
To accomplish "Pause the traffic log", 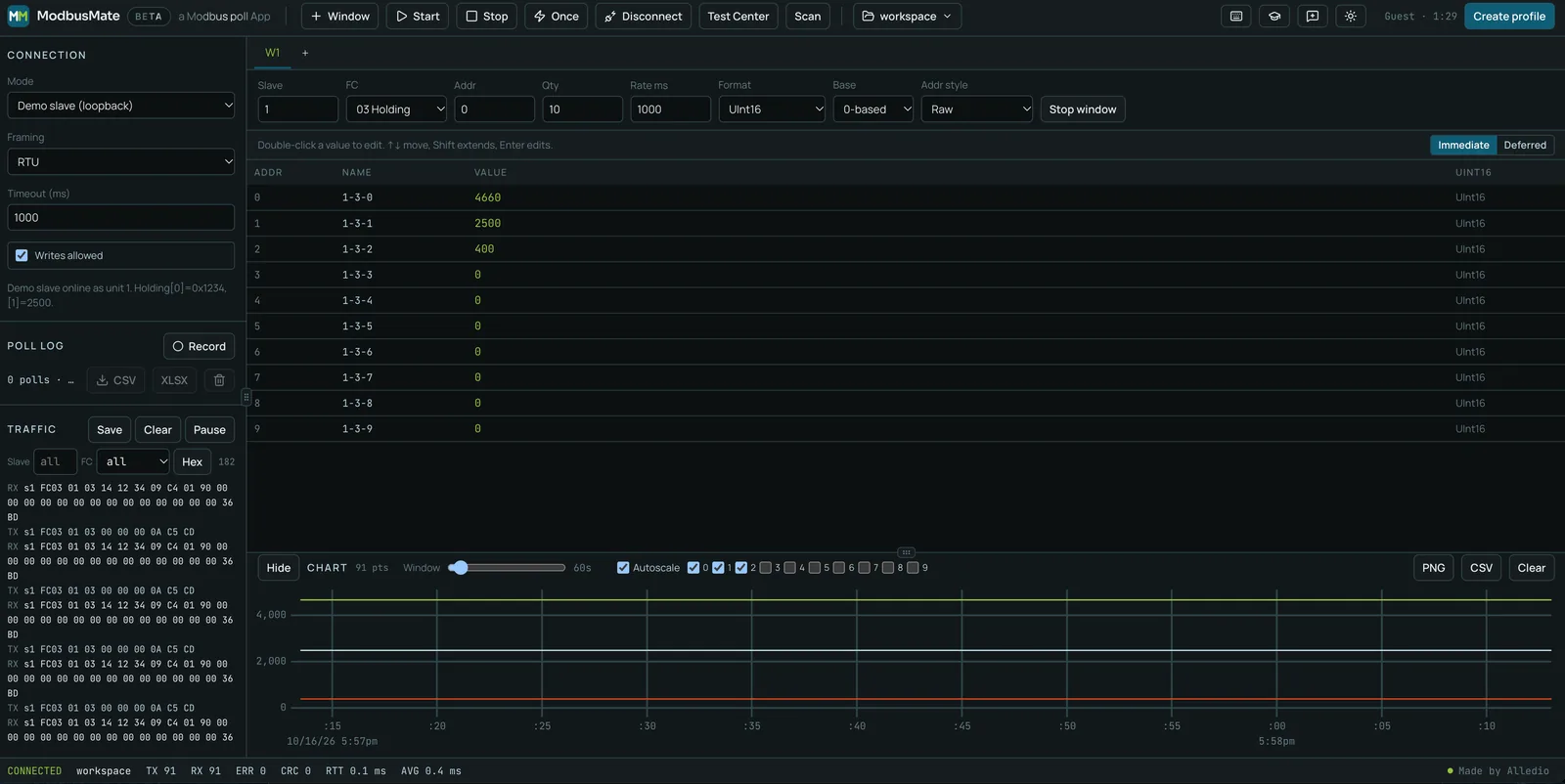I will coord(209,430).
